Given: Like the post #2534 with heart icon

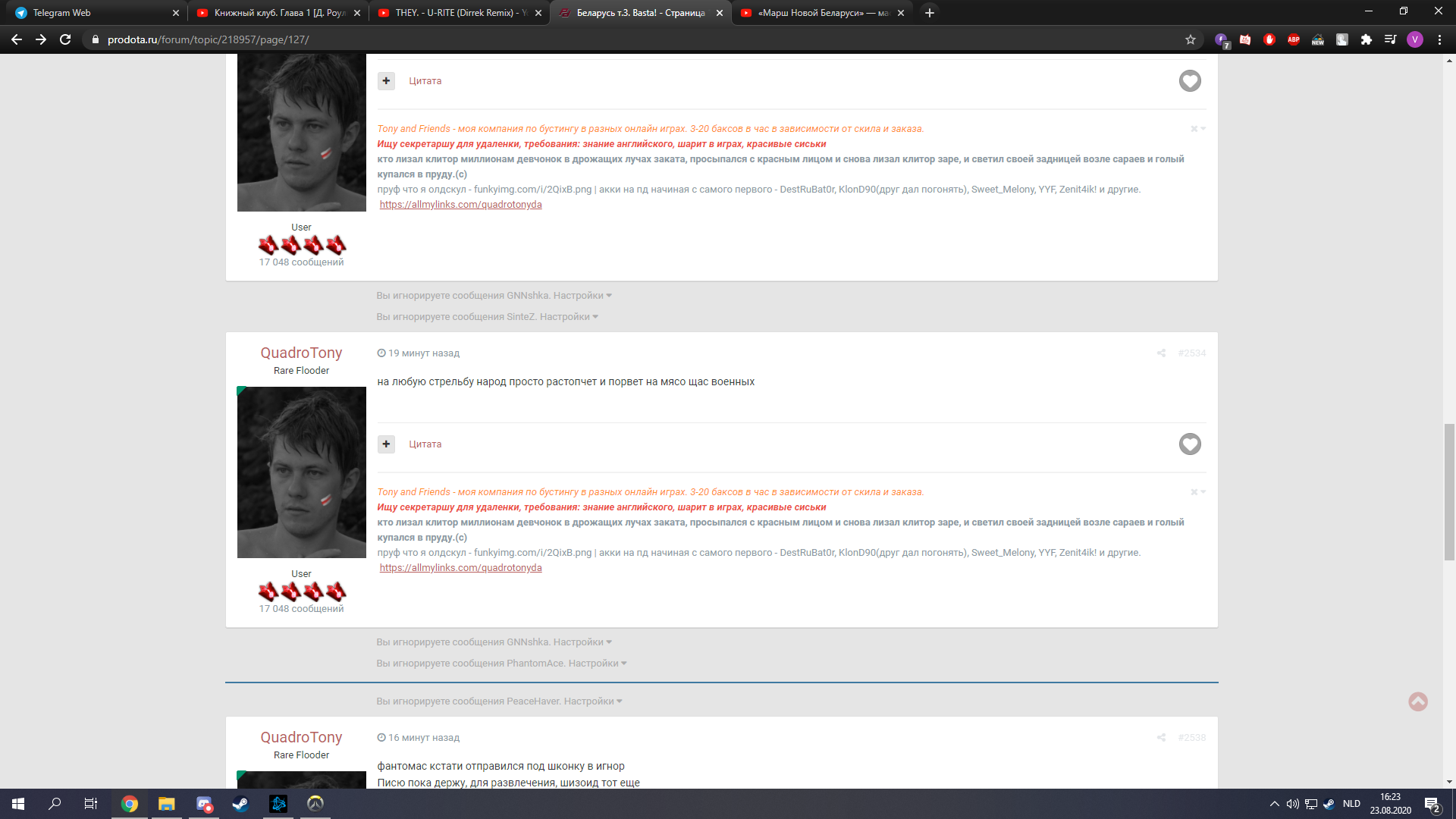Looking at the screenshot, I should point(1189,444).
